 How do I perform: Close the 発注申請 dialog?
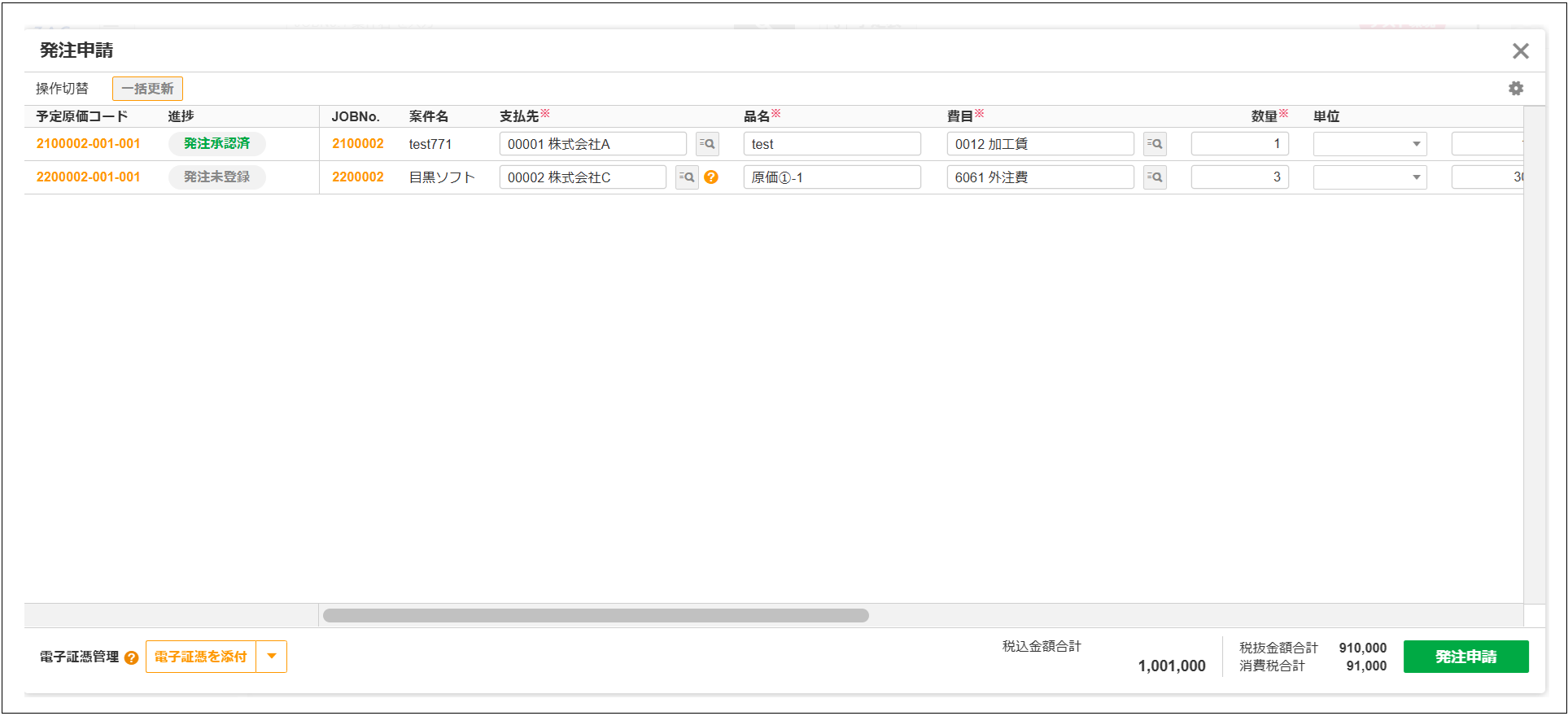(x=1520, y=51)
